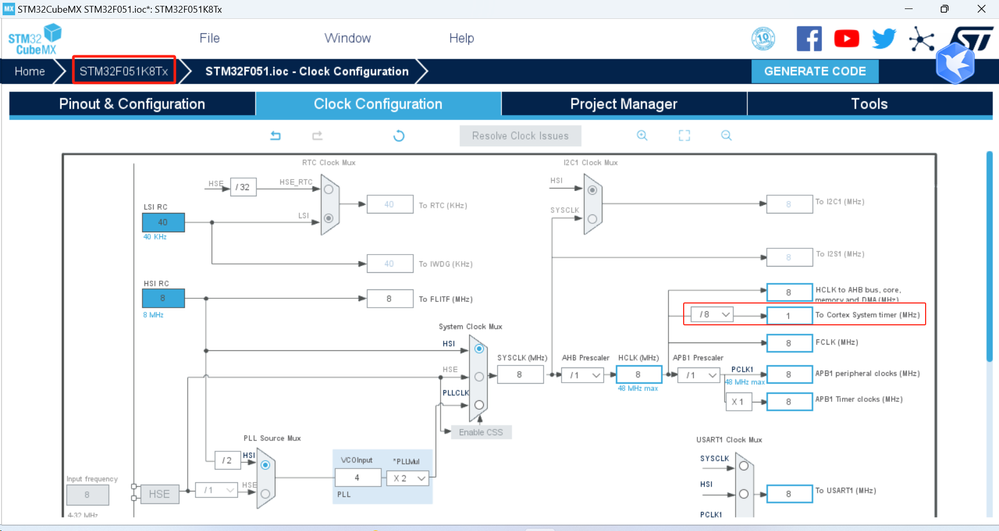Image resolution: width=999 pixels, height=531 pixels.
Task: Go to the Home breadcrumb
Action: [x=29, y=71]
